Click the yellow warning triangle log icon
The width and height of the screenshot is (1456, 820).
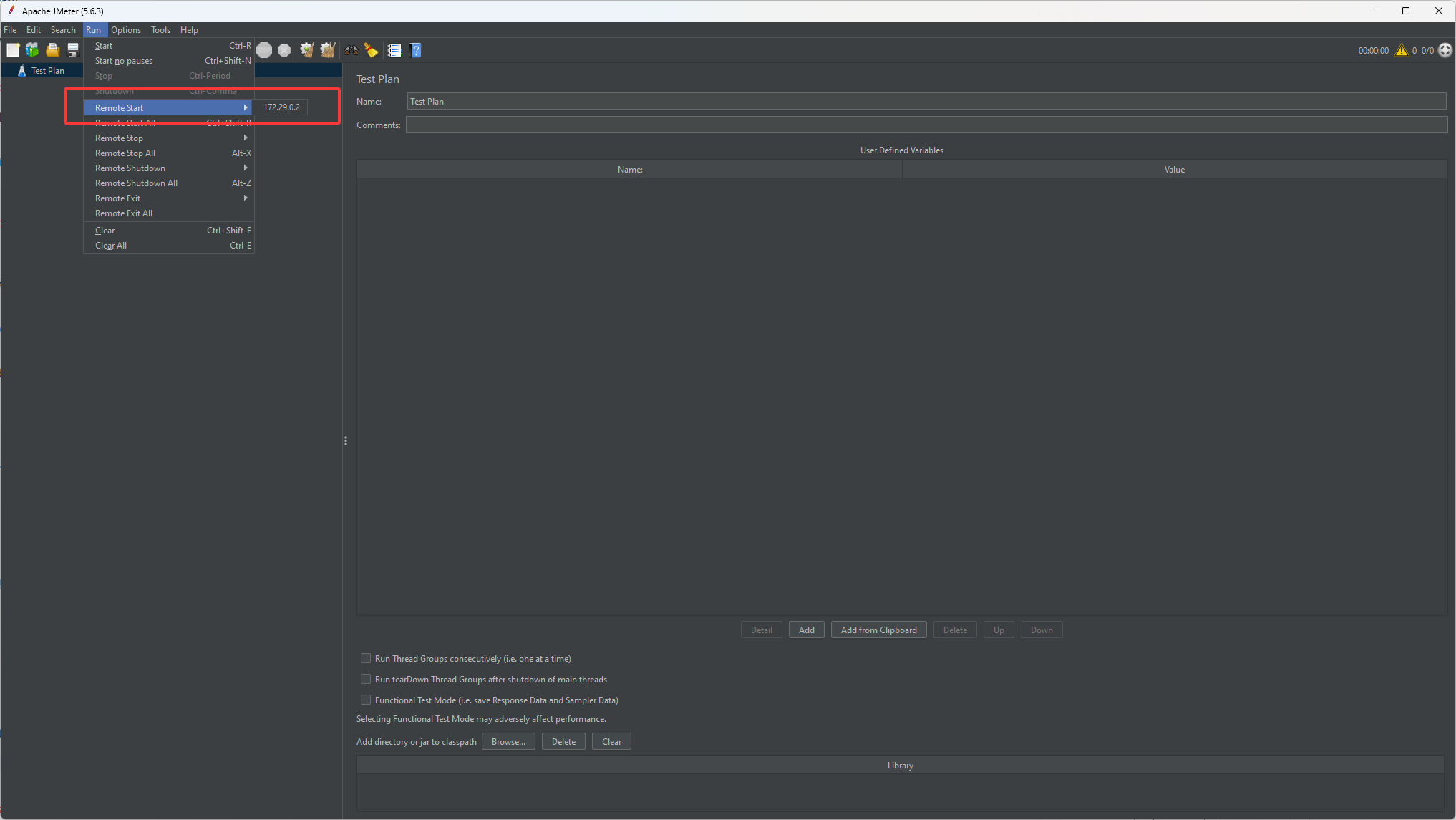click(x=1401, y=50)
